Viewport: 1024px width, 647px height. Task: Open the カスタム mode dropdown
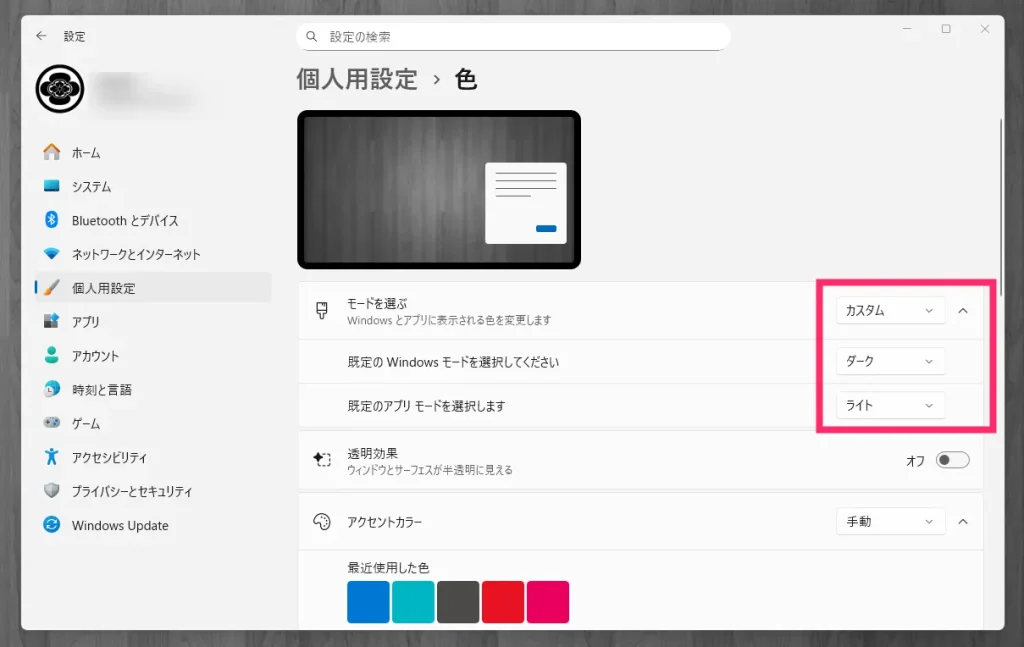pos(890,311)
